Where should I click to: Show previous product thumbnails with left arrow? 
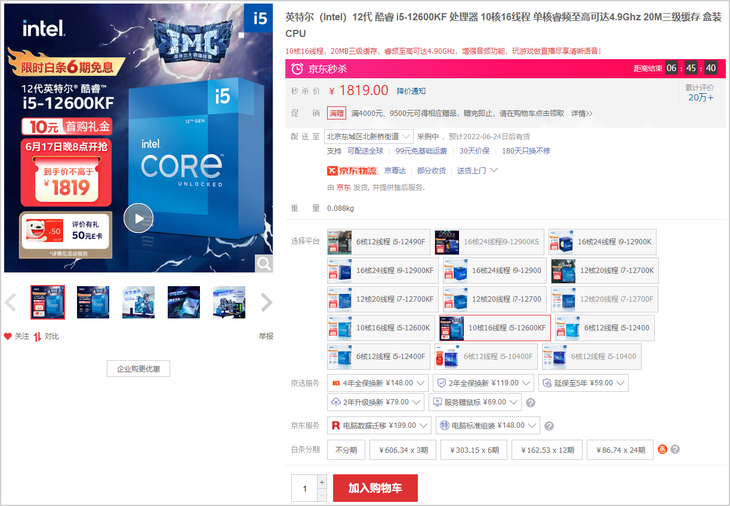pos(10,302)
